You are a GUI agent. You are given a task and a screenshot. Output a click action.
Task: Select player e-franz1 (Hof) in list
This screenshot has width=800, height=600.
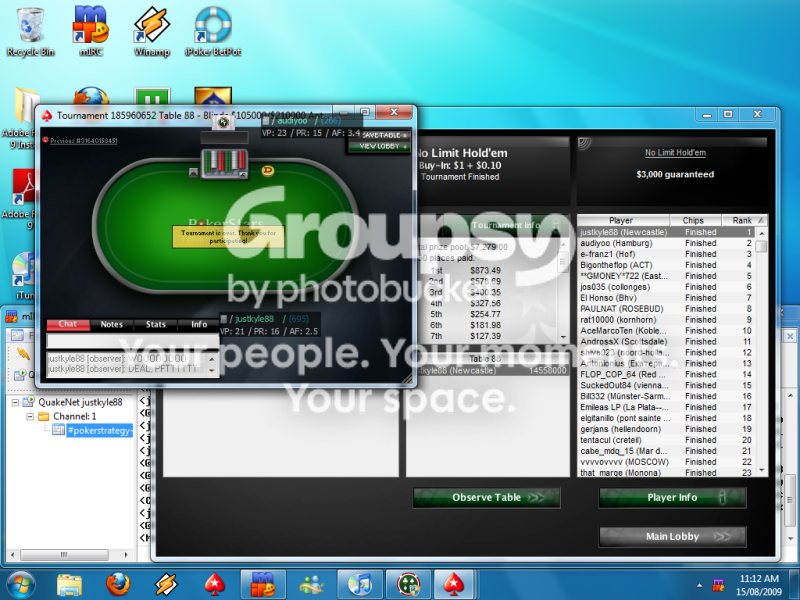[x=666, y=254]
